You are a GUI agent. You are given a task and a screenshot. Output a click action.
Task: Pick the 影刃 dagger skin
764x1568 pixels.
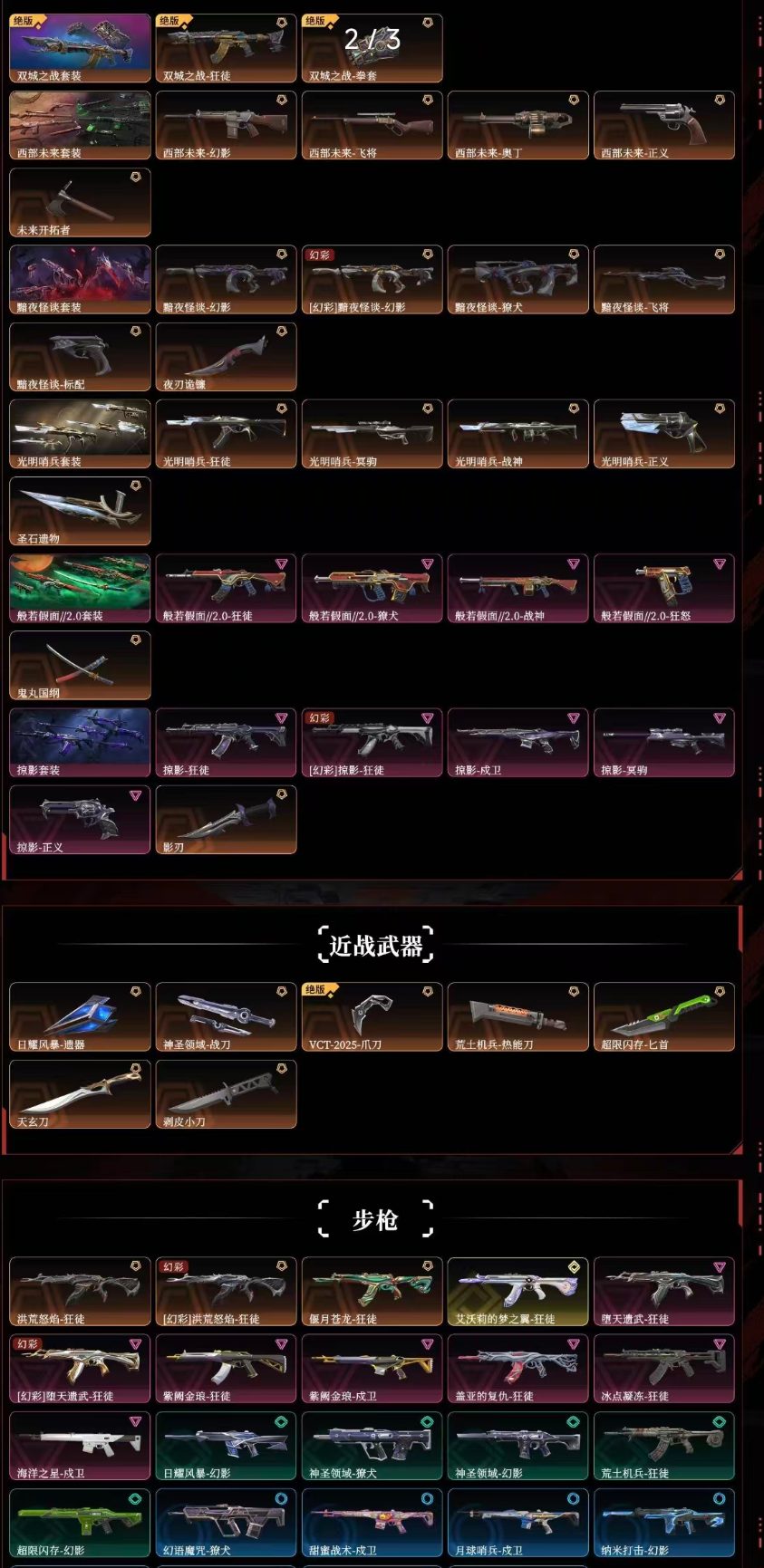(226, 819)
